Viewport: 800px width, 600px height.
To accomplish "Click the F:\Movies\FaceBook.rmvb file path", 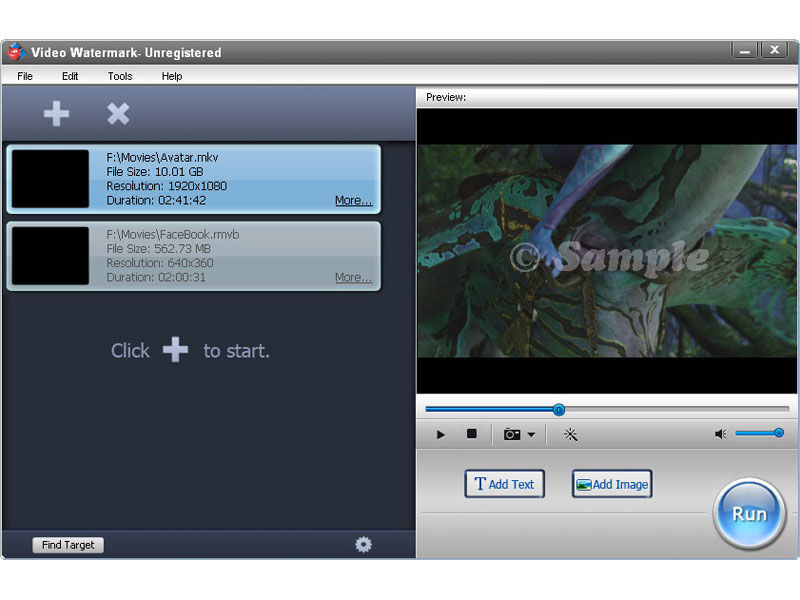I will click(x=172, y=234).
